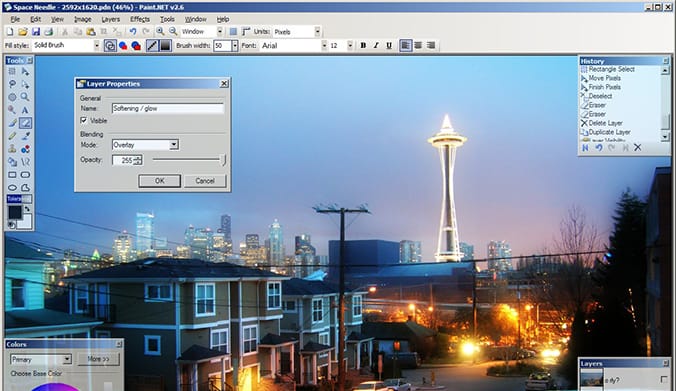Image resolution: width=676 pixels, height=391 pixels.
Task: Select the Recolor tool
Action: [25, 149]
